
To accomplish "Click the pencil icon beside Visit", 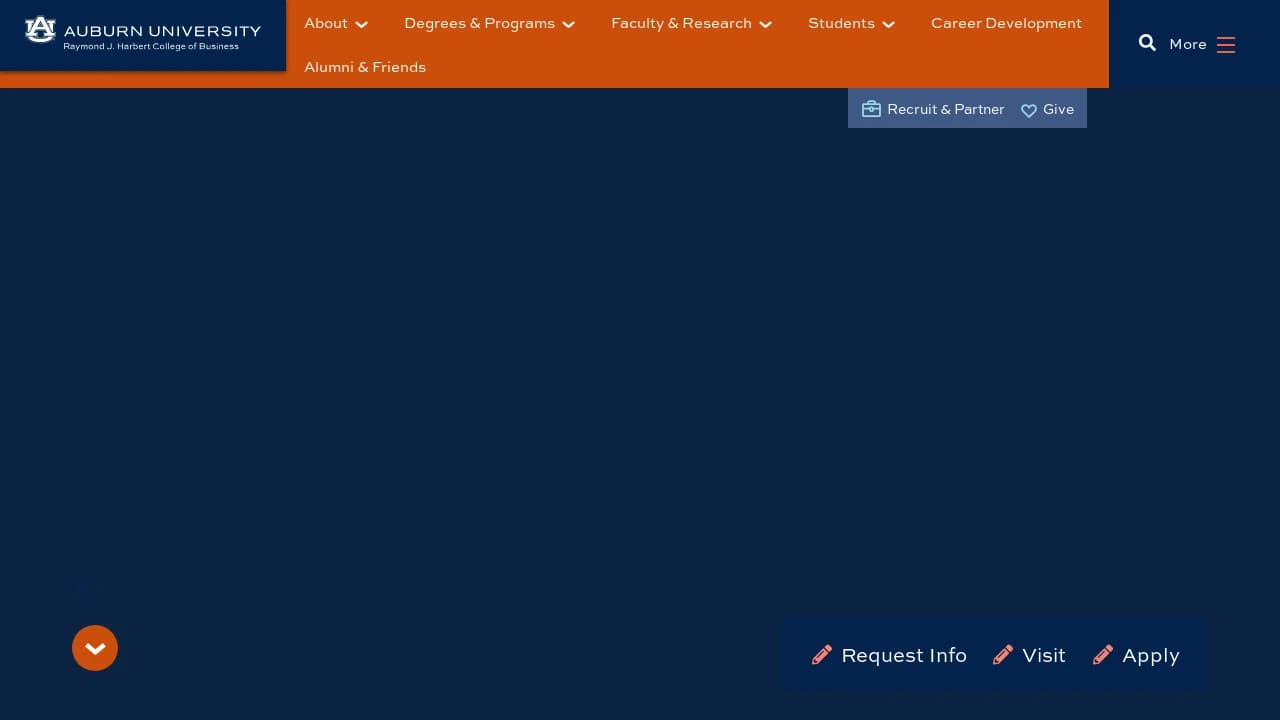I will 1002,654.
